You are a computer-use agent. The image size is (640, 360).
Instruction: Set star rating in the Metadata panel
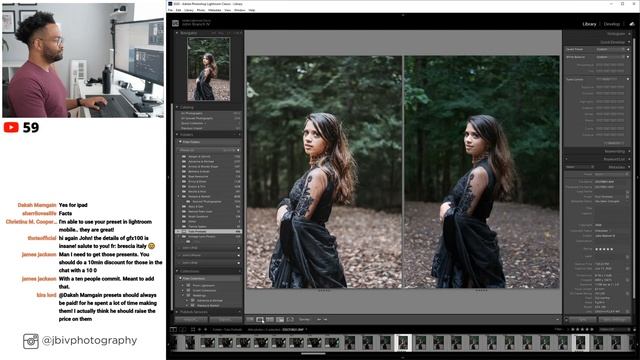[x=604, y=249]
